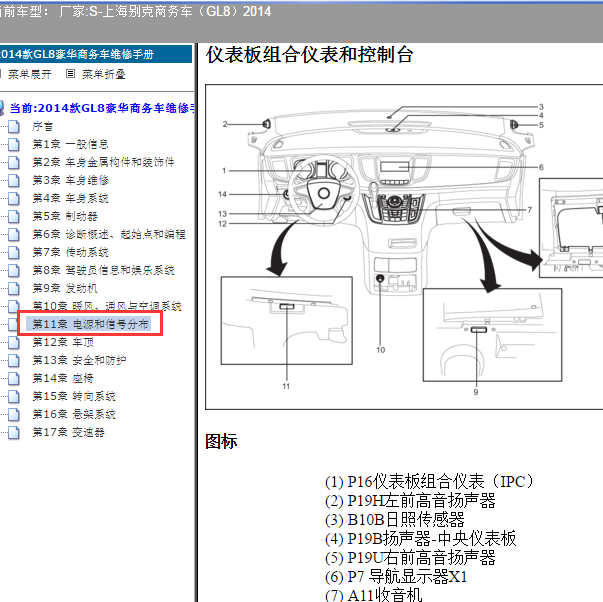The width and height of the screenshot is (603, 602).
Task: Open 第1章 一般信息
Action: tap(70, 144)
